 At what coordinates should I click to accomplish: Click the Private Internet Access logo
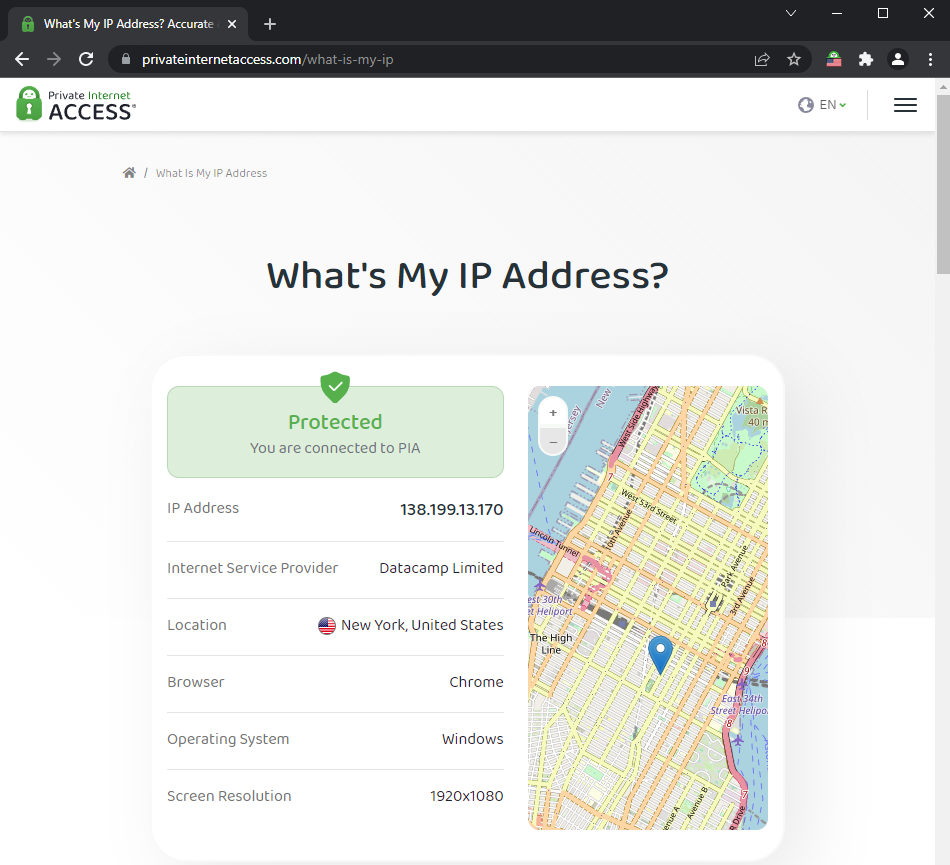pos(76,104)
